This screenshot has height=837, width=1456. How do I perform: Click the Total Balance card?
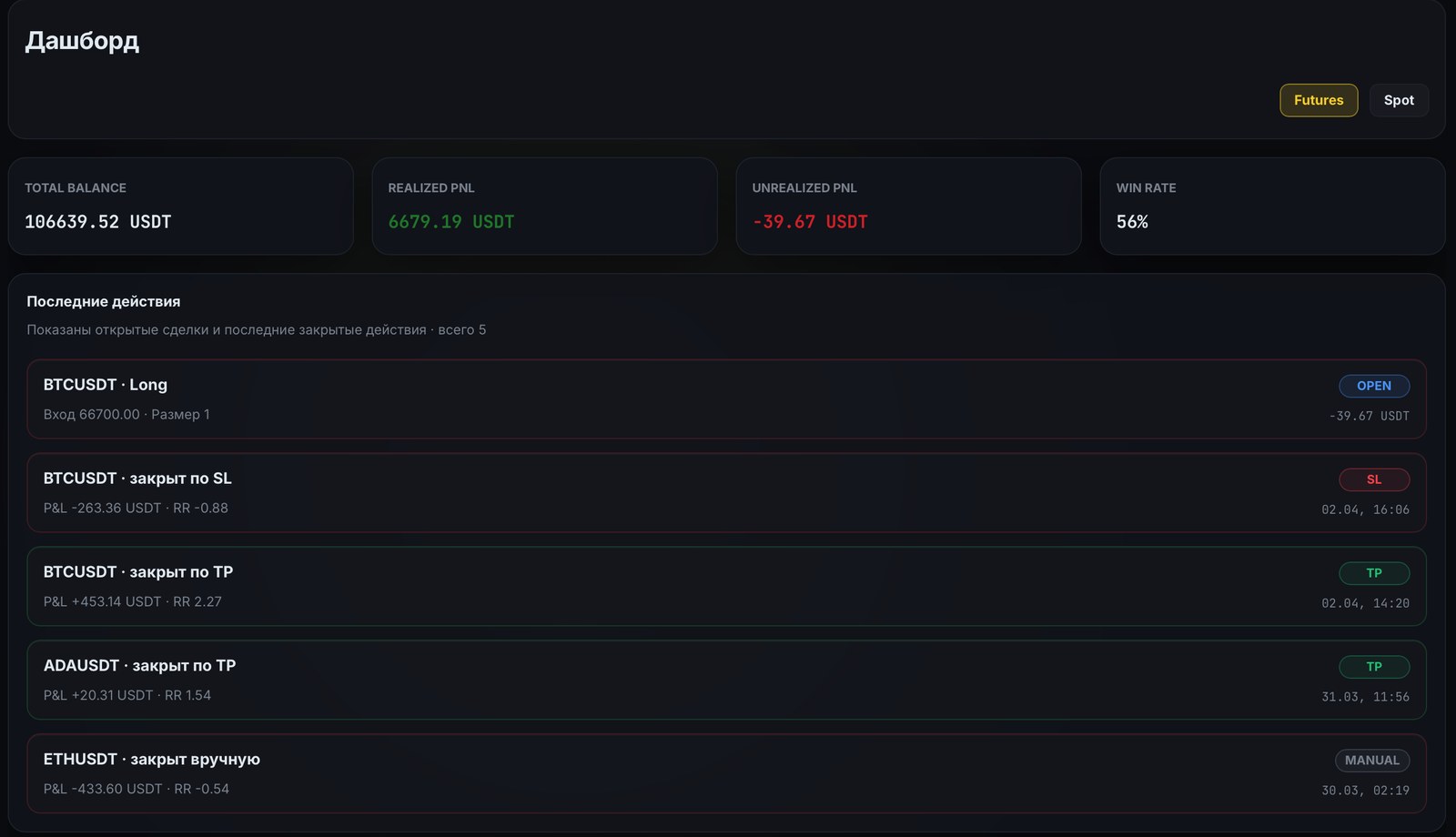click(x=180, y=206)
